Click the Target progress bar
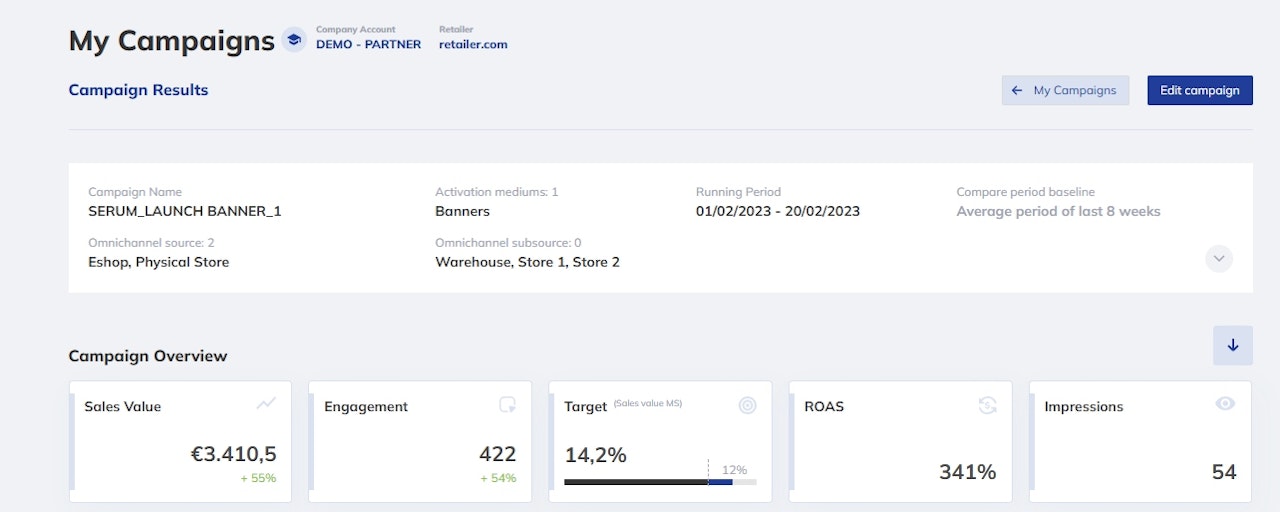The height and width of the screenshot is (512, 1280). tap(660, 482)
